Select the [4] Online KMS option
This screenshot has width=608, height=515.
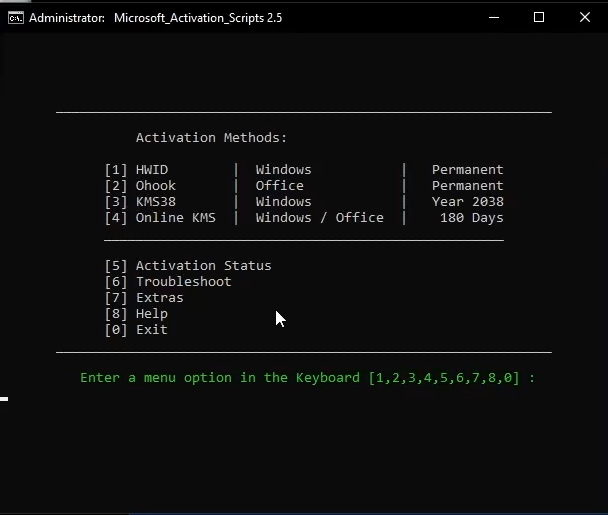click(160, 218)
